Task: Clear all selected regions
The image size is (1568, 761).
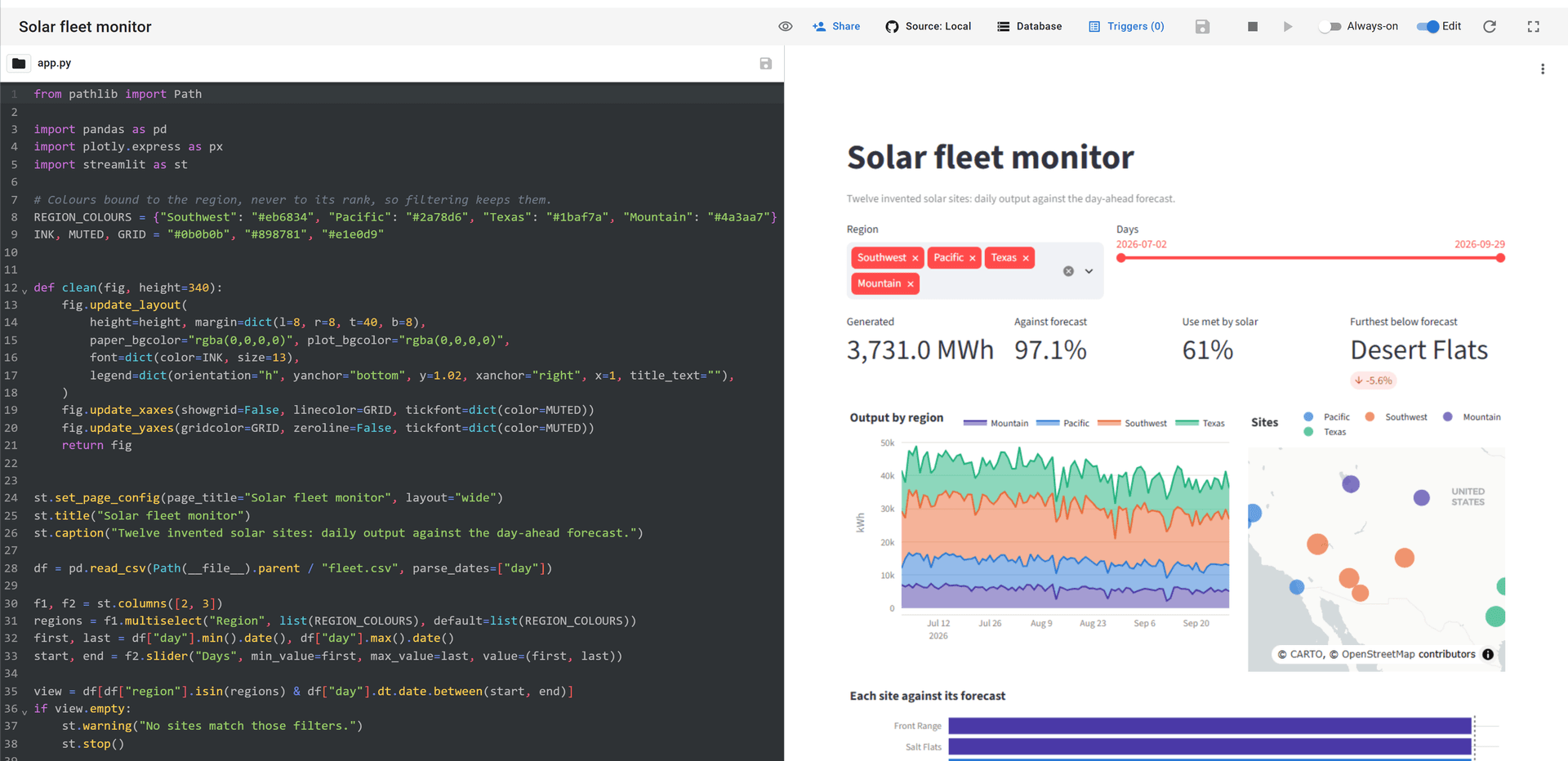Action: [x=1068, y=271]
